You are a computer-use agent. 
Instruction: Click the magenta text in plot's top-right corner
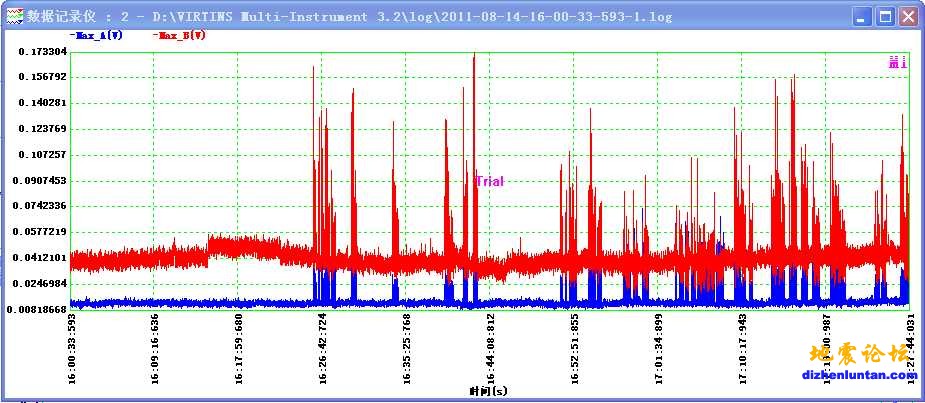click(x=897, y=62)
